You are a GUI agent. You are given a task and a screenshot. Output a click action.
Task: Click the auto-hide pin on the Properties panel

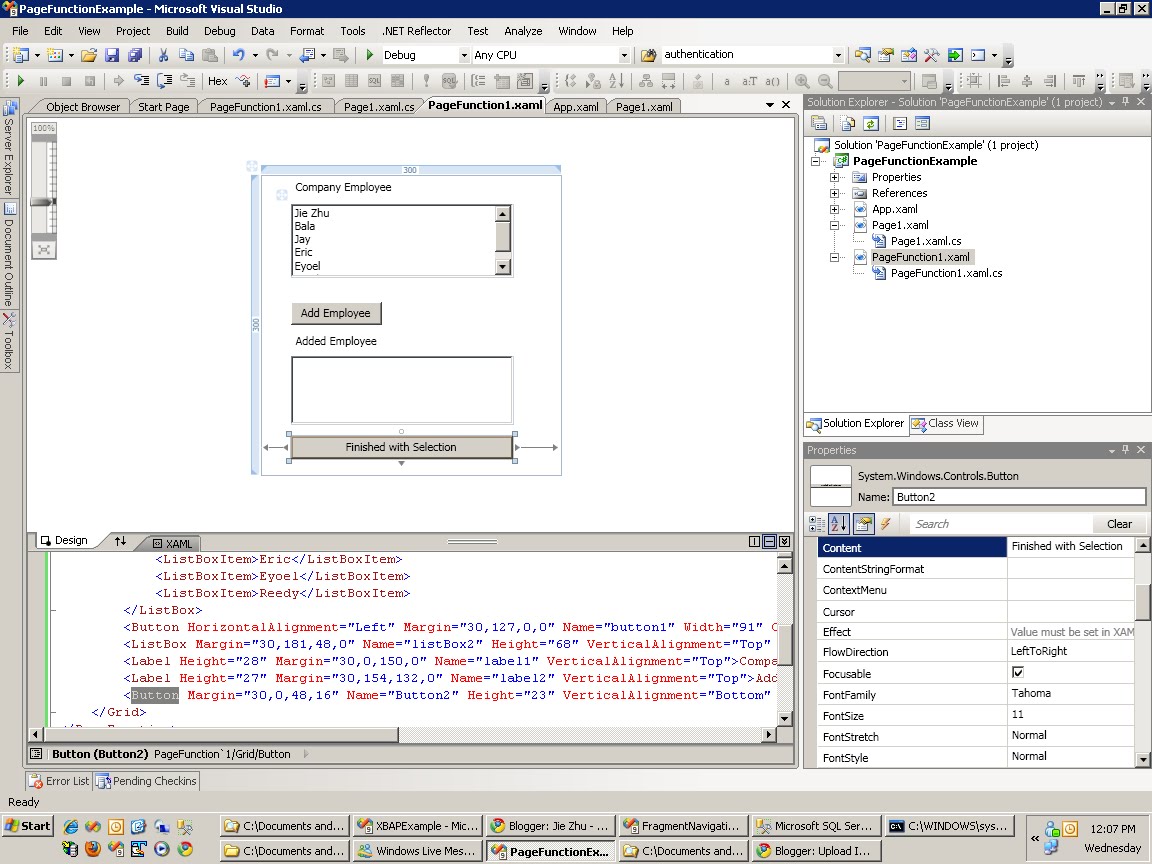click(x=1124, y=450)
